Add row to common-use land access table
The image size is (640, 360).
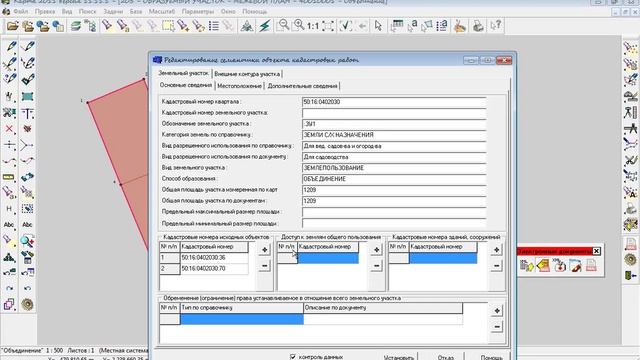[376, 249]
